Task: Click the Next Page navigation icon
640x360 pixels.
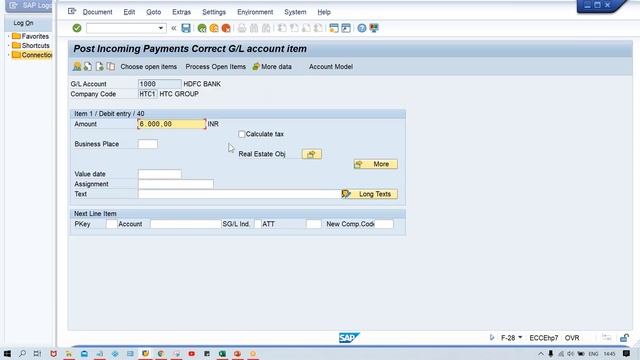Action: click(306, 28)
